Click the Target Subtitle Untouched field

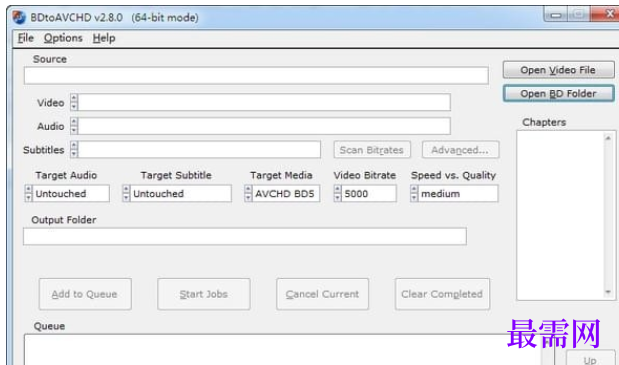pos(180,193)
